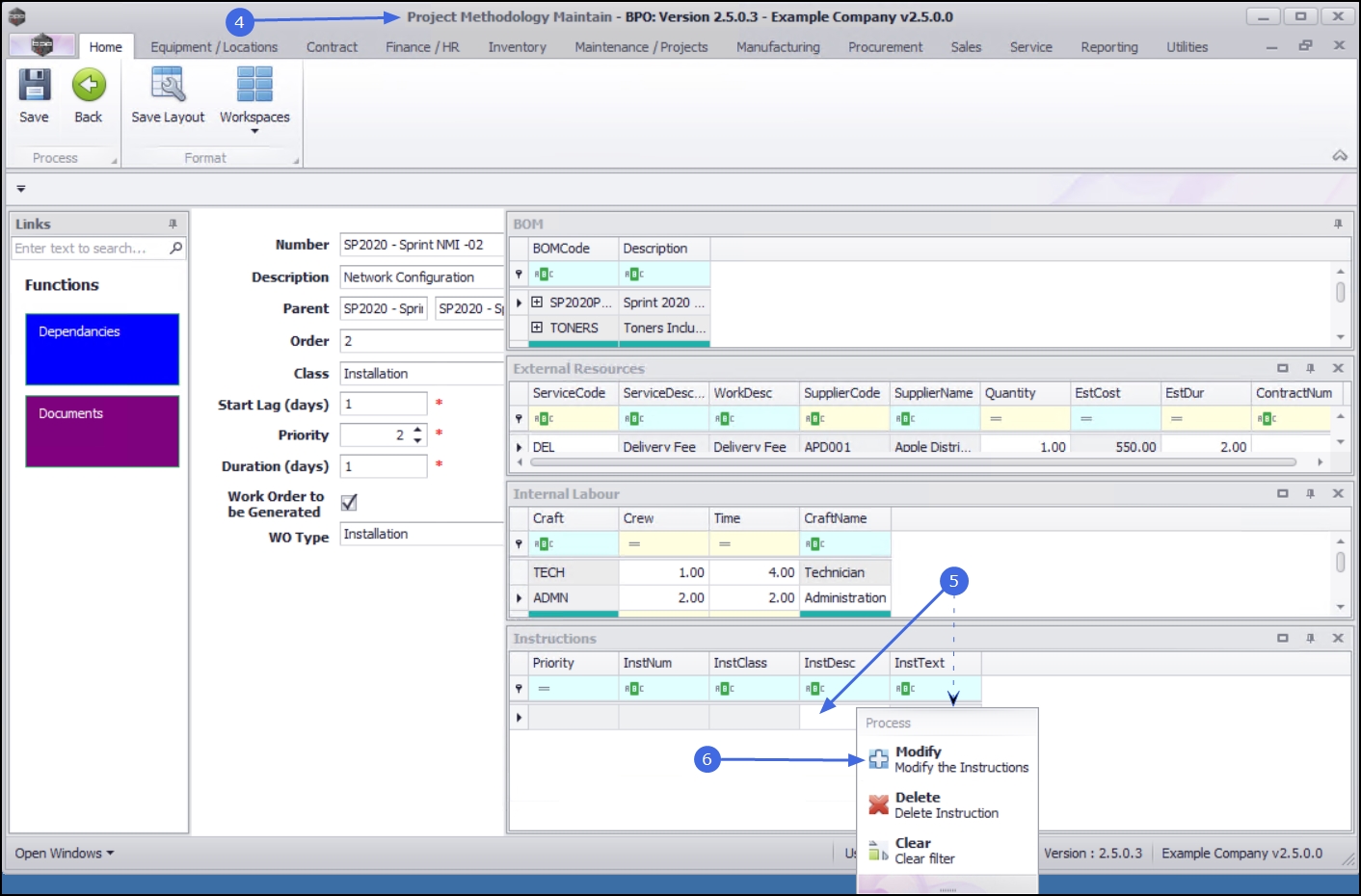This screenshot has height=896, width=1361.
Task: Click the Start Lag (days) input field
Action: click(384, 404)
